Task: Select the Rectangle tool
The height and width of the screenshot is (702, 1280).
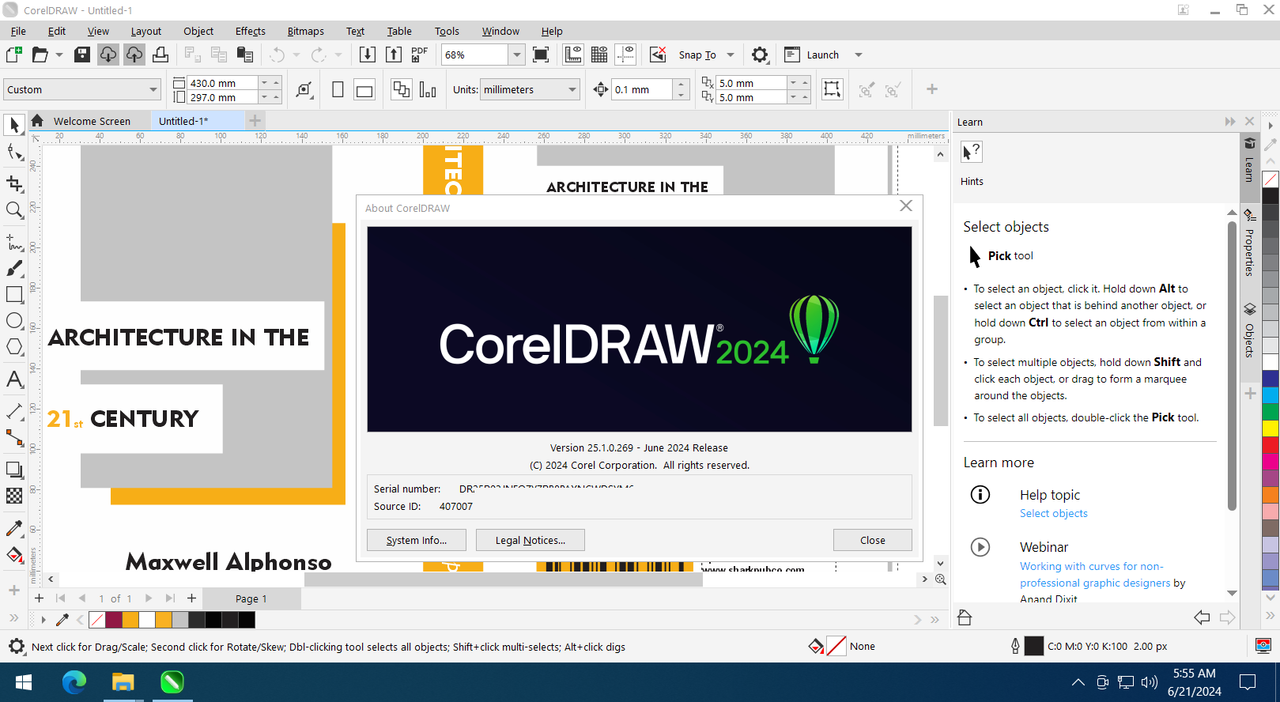Action: [14, 295]
